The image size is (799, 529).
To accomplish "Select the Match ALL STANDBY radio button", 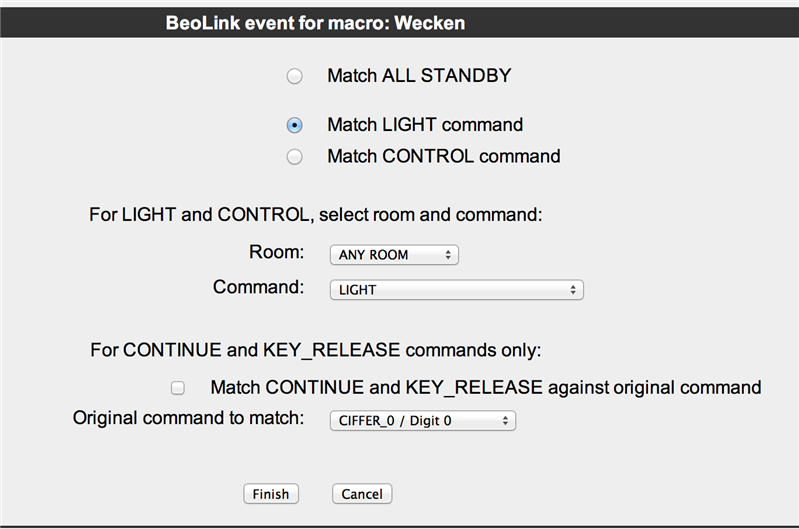I will [x=294, y=76].
